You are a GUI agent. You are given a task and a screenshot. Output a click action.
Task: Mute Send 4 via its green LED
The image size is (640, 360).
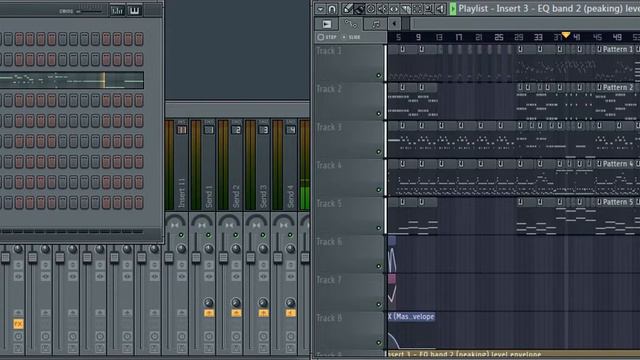290,235
